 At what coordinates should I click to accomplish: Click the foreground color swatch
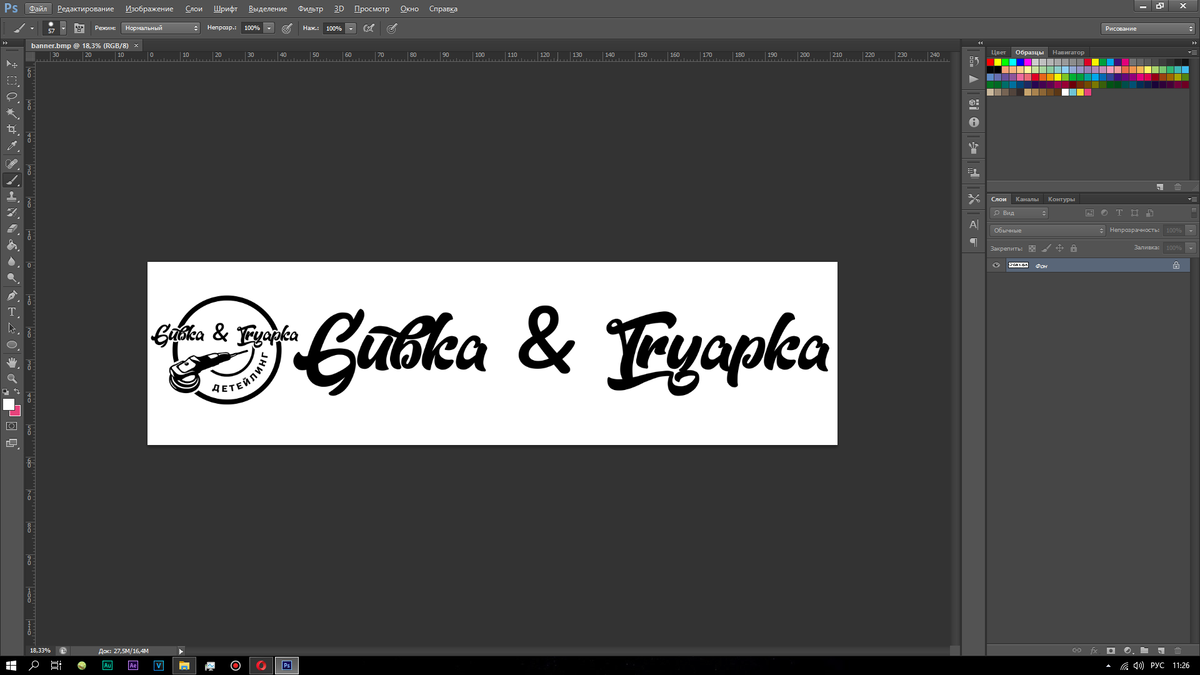click(x=9, y=405)
